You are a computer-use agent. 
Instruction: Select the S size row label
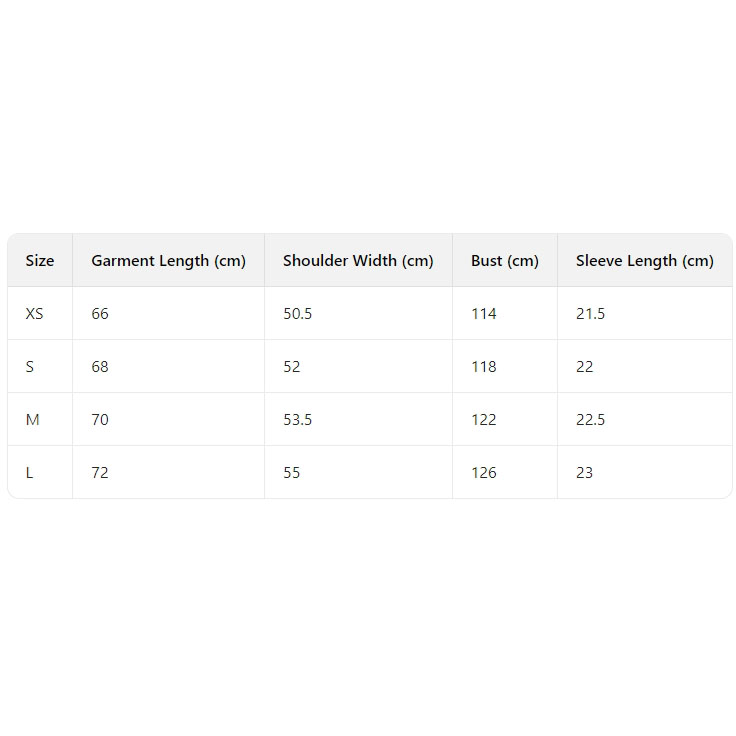[30, 367]
